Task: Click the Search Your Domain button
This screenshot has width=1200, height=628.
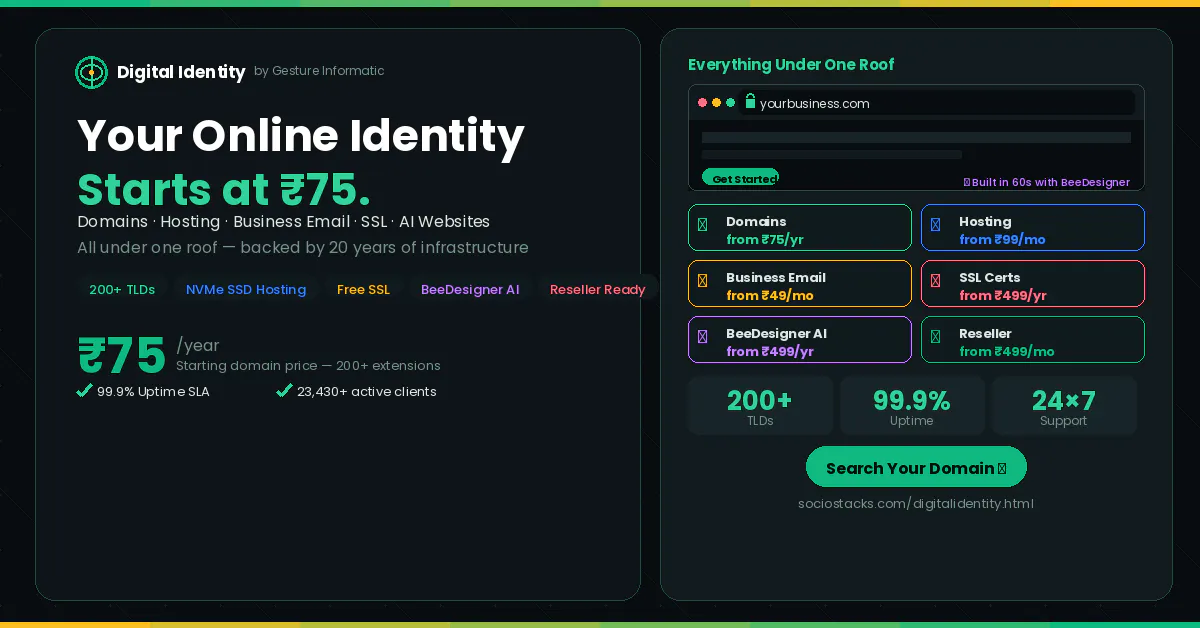Action: (916, 467)
